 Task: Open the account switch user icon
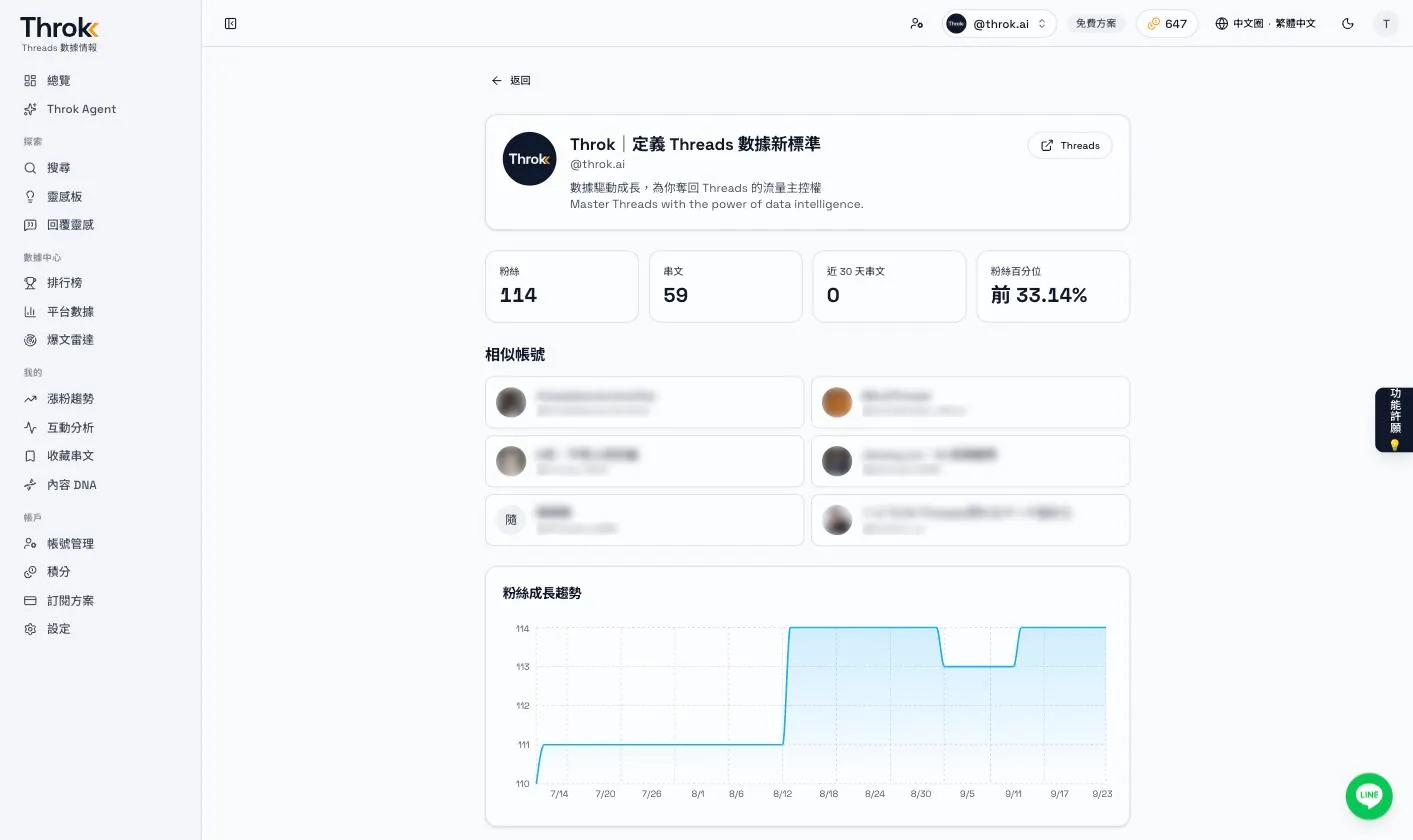(917, 23)
